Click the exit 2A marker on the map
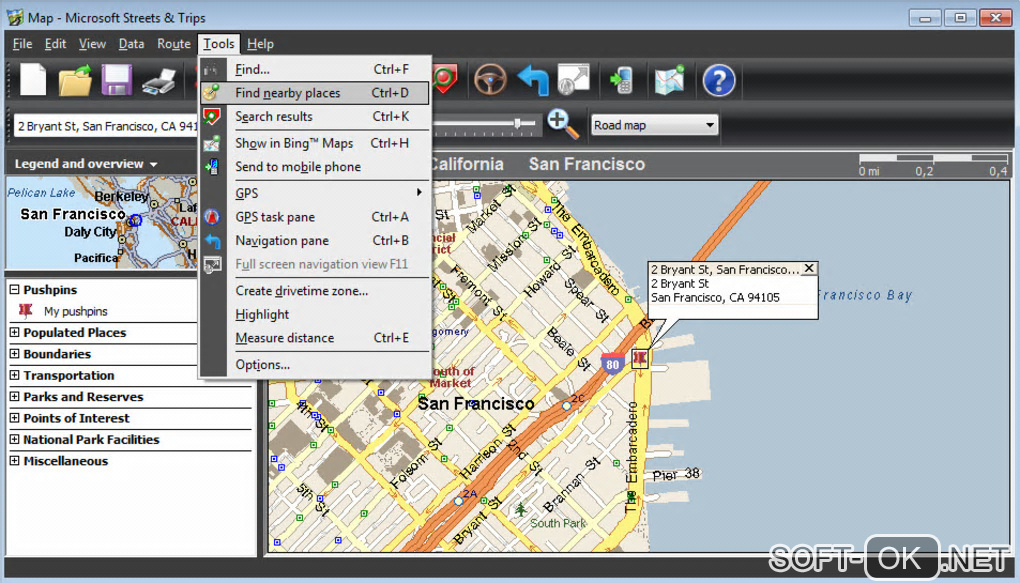Screen dimensions: 1020x583 pos(459,501)
